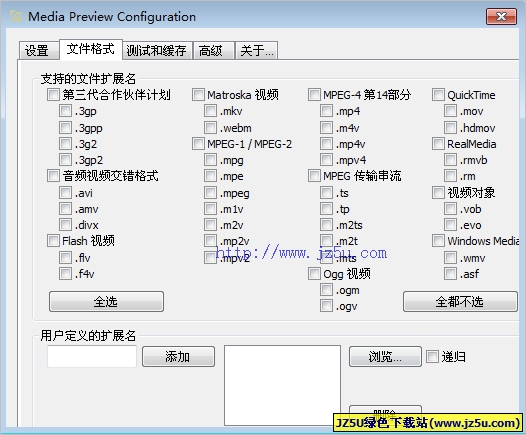Open the 高级 tab

[x=213, y=51]
